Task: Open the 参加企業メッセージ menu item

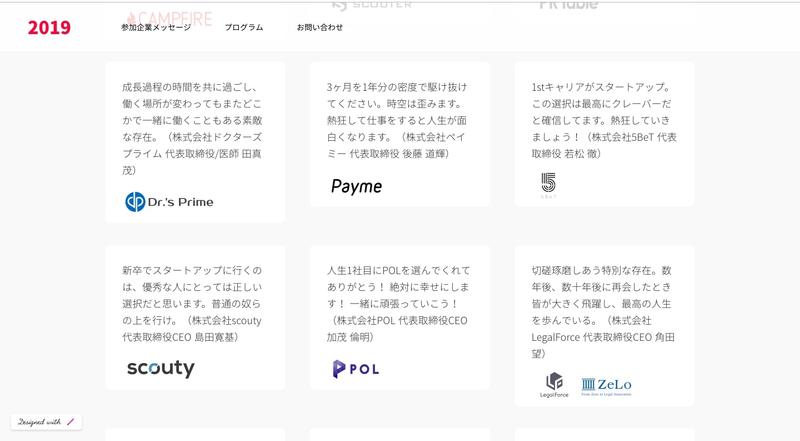Action: [x=156, y=27]
